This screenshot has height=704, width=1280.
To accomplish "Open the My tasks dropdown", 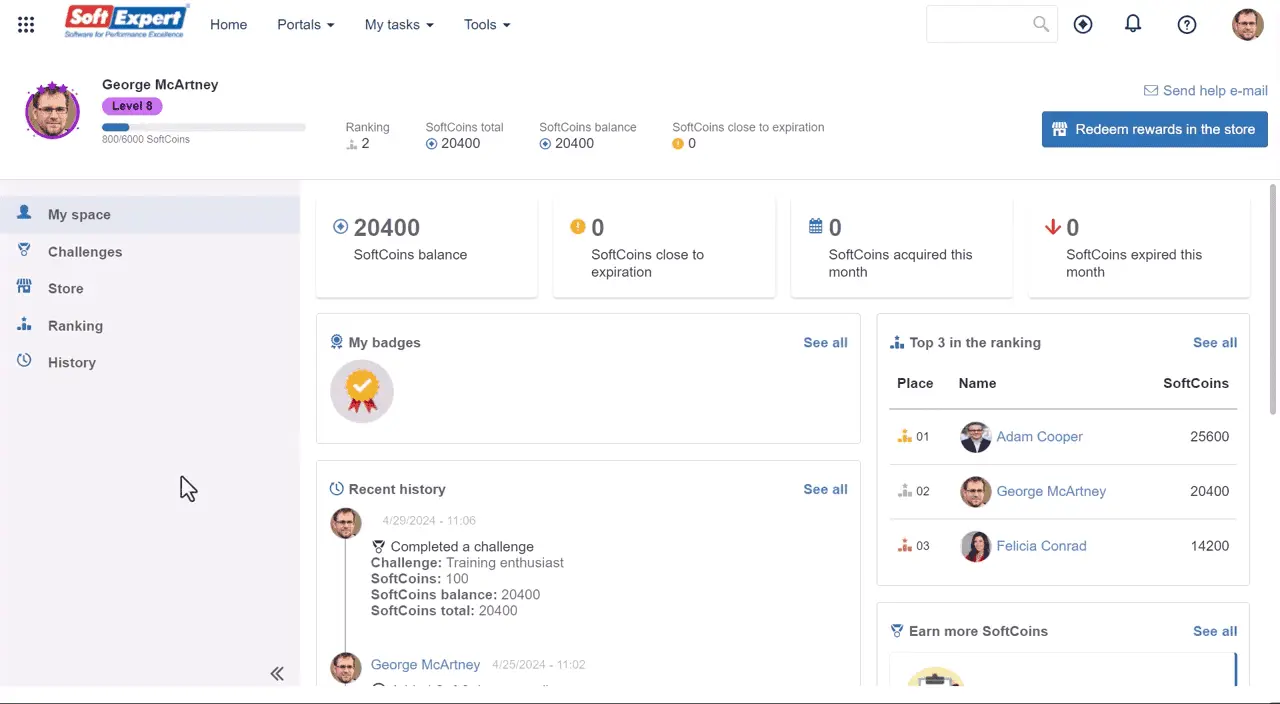I will 399,25.
